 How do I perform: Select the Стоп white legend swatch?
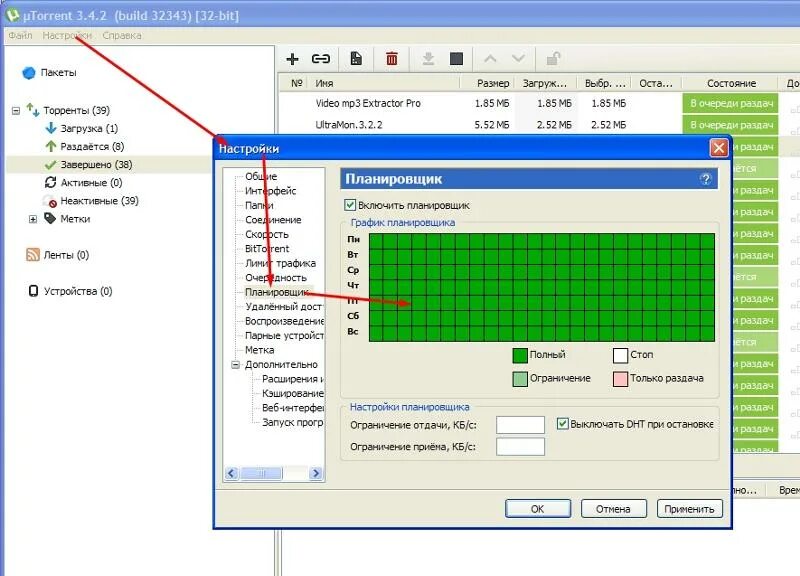point(620,356)
